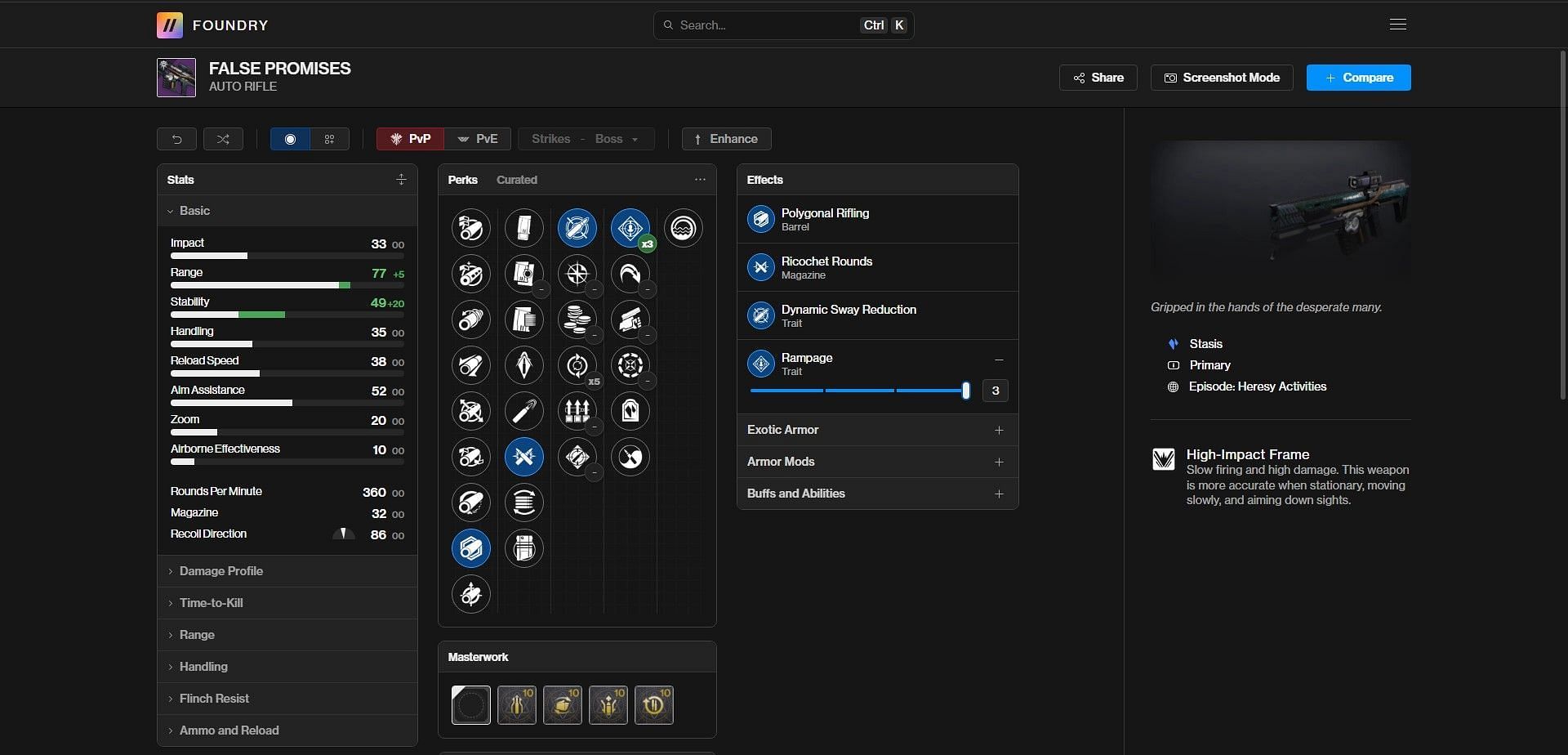The width and height of the screenshot is (1568, 755).
Task: Select the Polygonal Rifling barrel perk icon
Action: (x=471, y=548)
